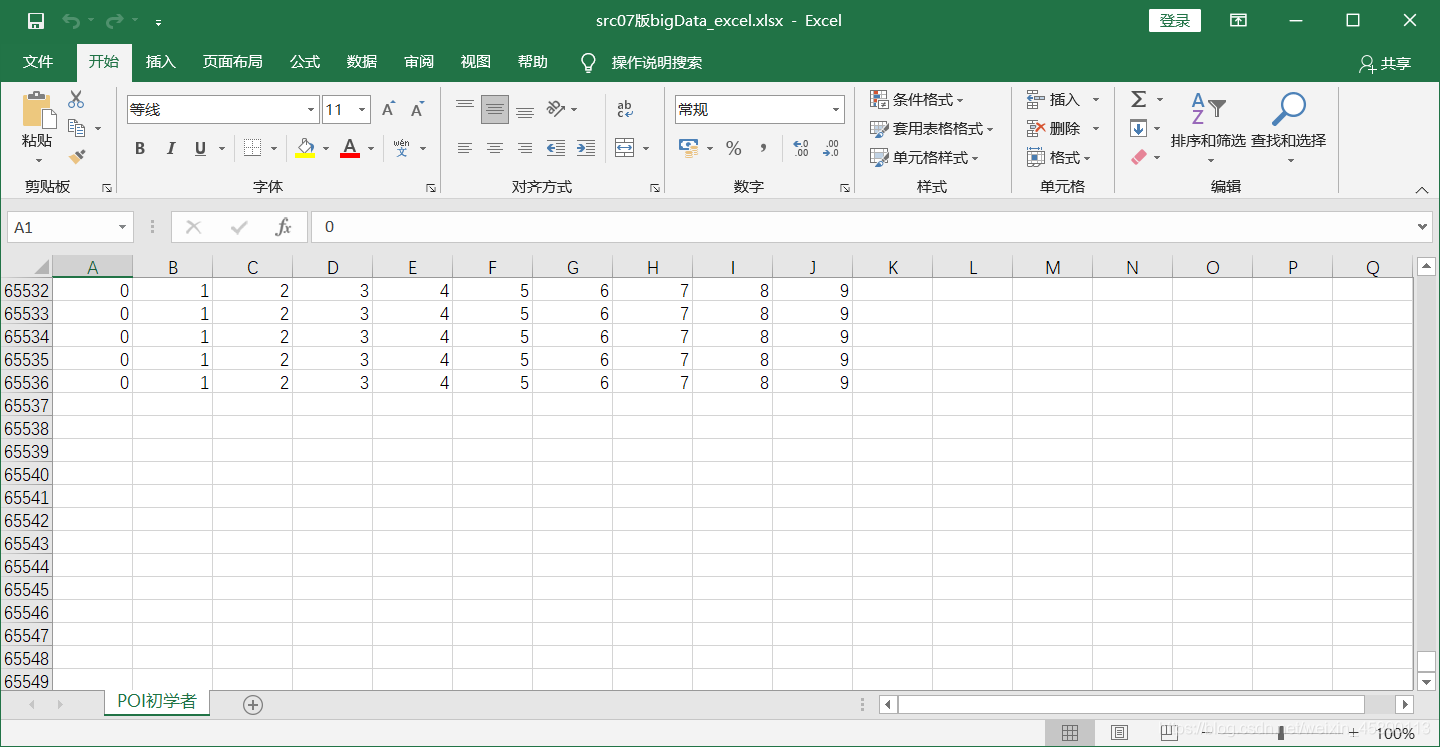Open the Name Box A1 dropdown arrow

pyautogui.click(x=123, y=227)
